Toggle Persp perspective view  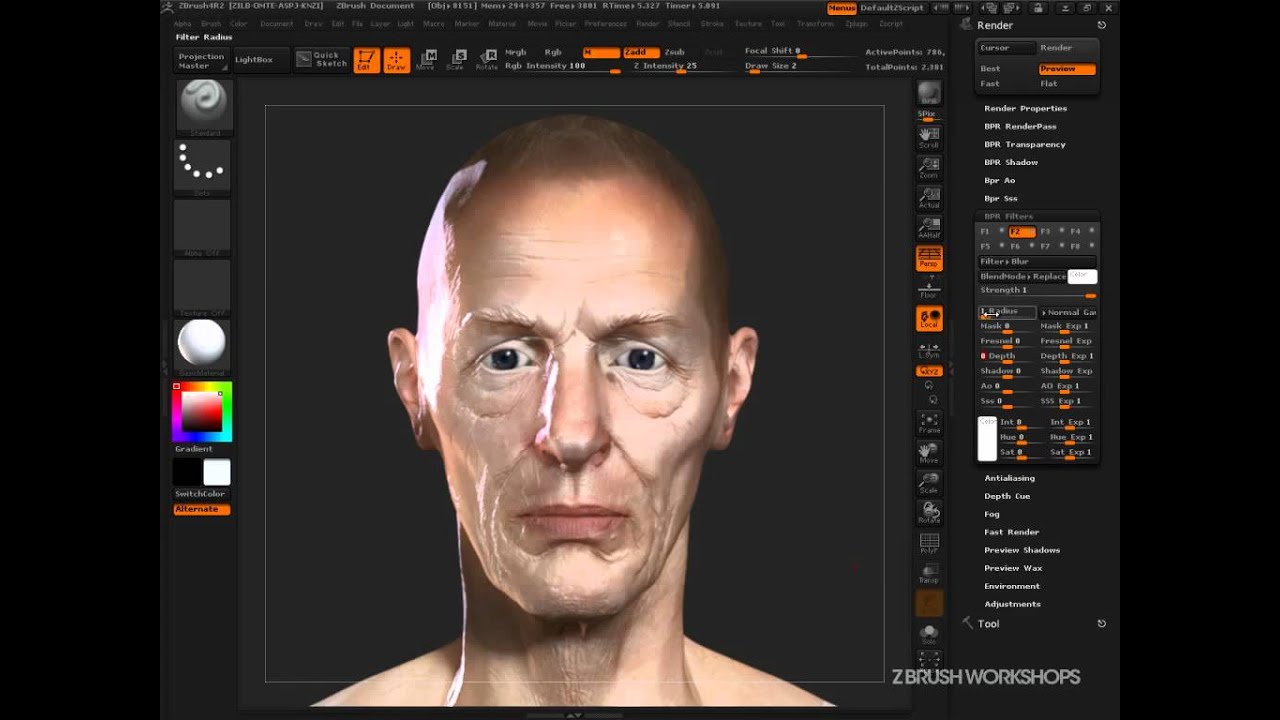click(x=929, y=258)
